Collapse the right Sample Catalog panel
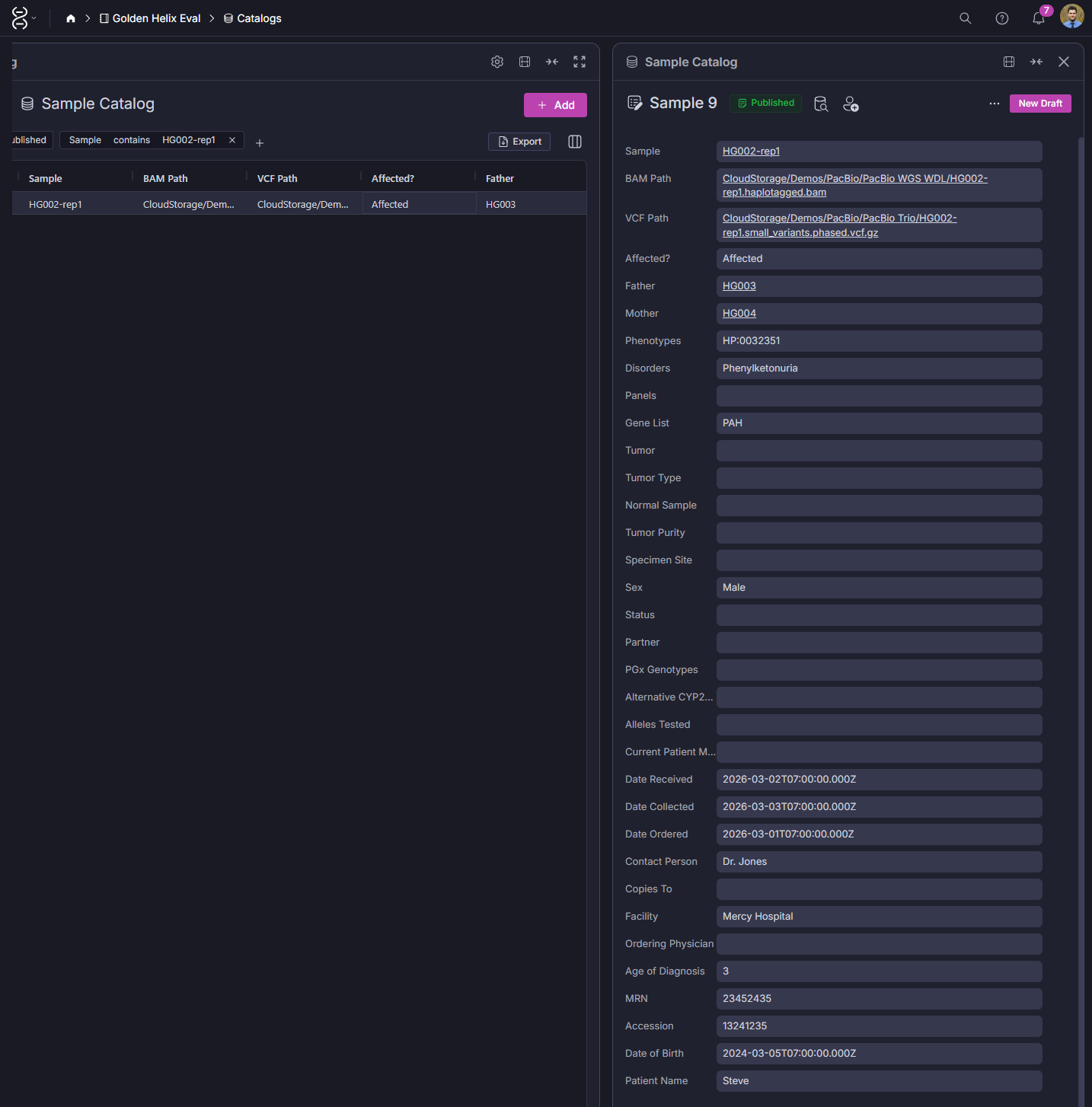 coord(1036,62)
